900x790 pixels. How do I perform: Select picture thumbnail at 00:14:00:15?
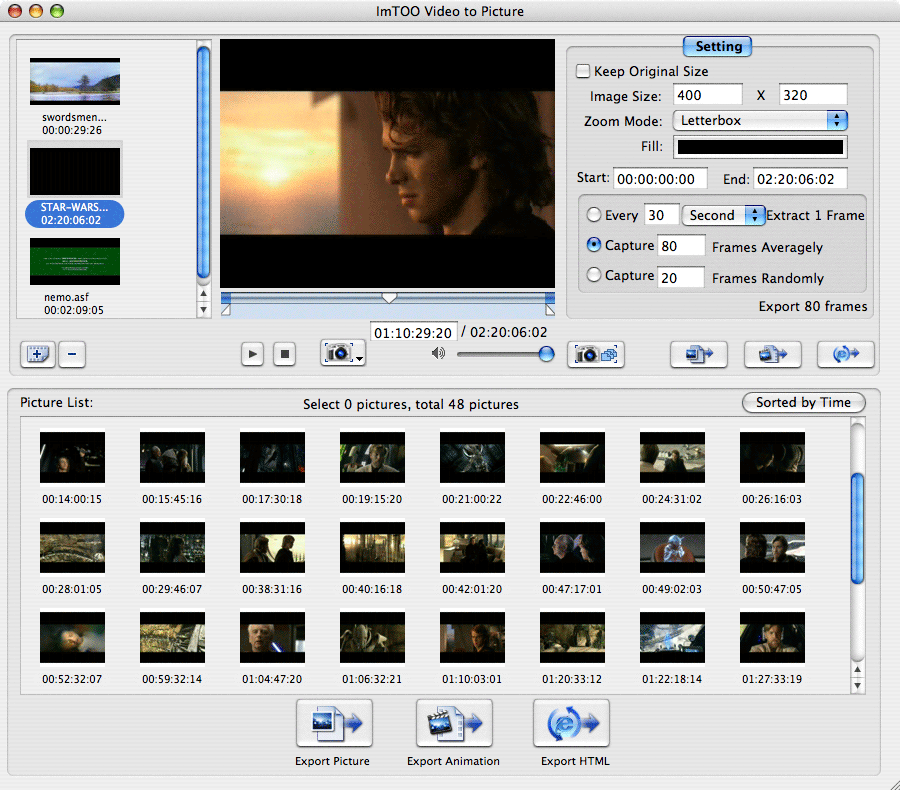pyautogui.click(x=72, y=457)
